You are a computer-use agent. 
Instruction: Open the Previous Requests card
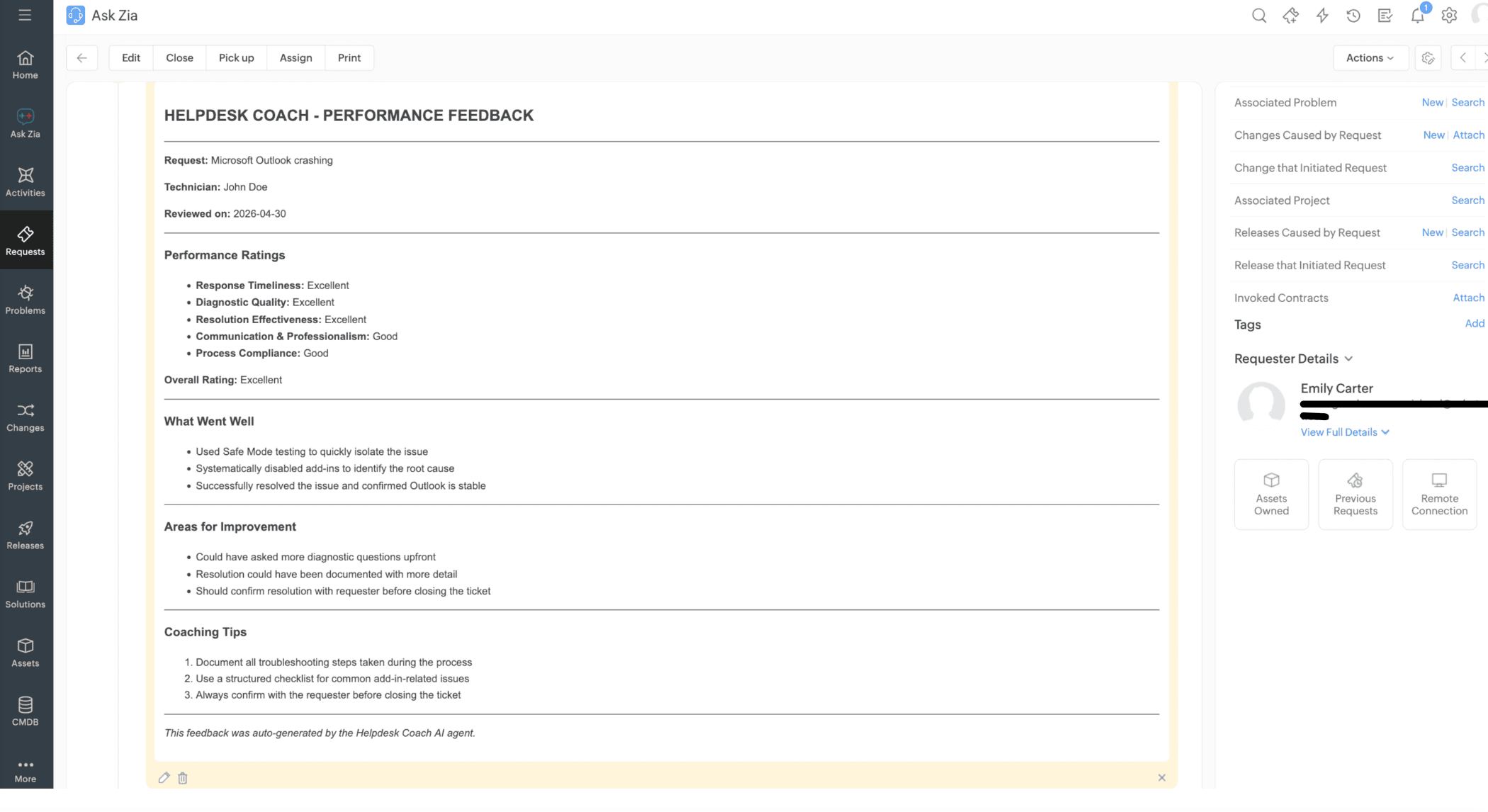(x=1355, y=495)
